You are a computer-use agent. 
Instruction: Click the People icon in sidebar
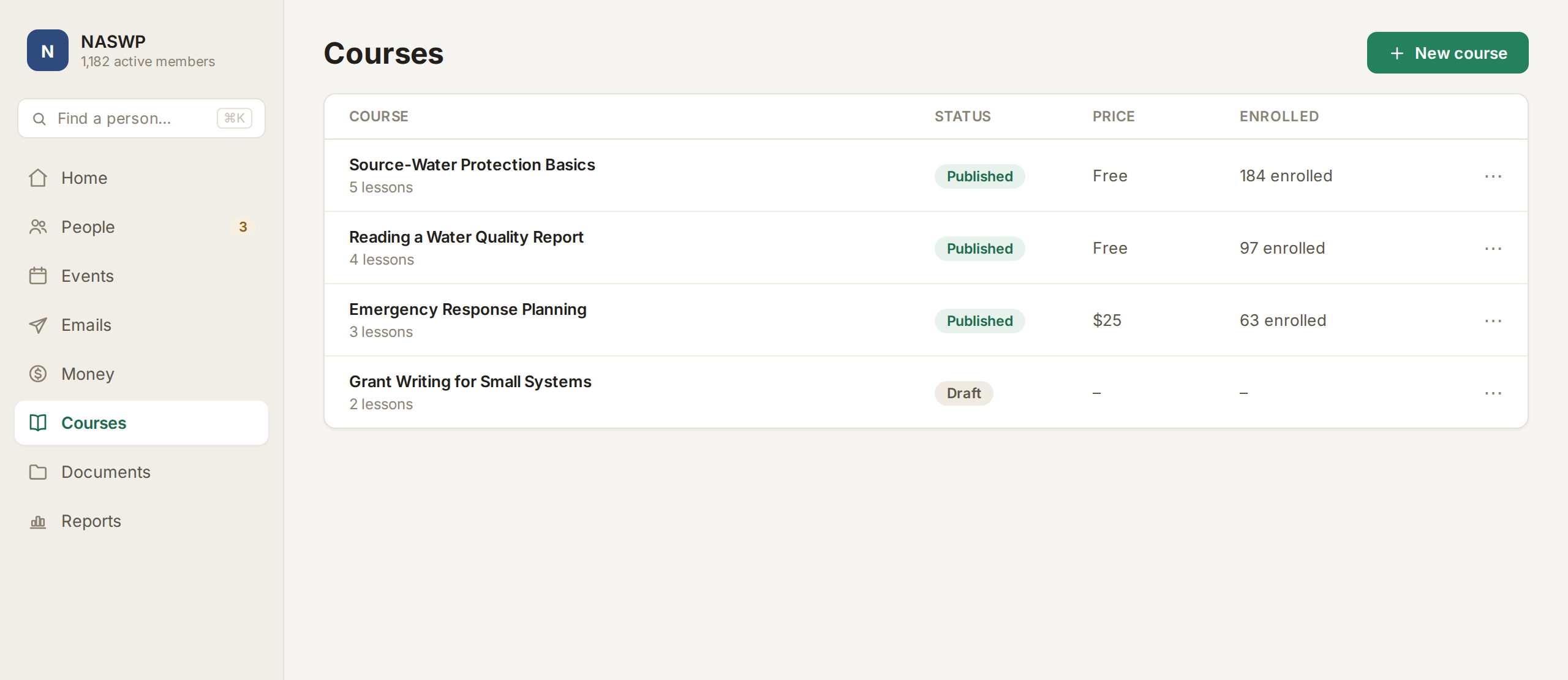pyautogui.click(x=38, y=227)
